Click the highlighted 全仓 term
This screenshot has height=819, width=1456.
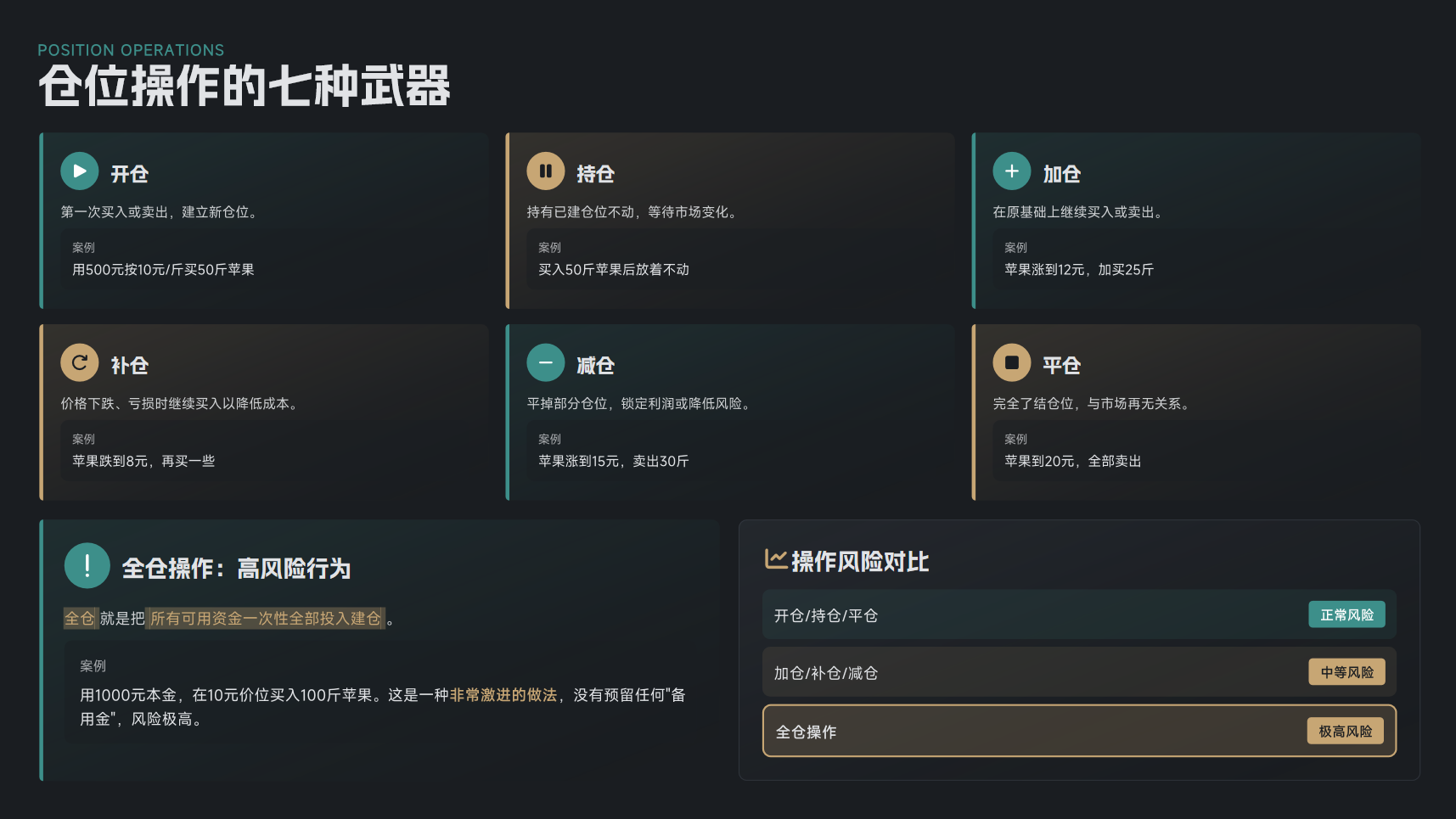click(x=80, y=619)
